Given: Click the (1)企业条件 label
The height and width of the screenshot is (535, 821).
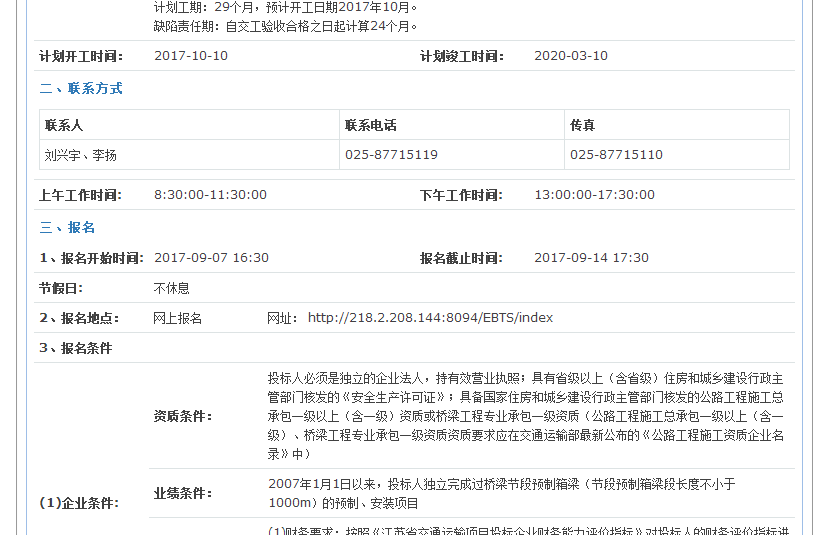Looking at the screenshot, I should pyautogui.click(x=79, y=503).
